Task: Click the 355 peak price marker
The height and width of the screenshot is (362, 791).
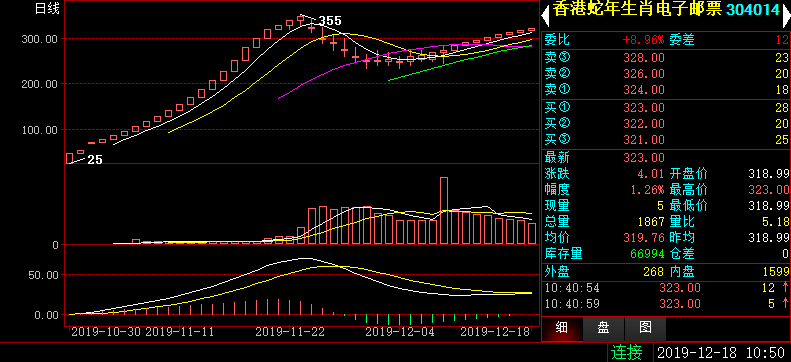Action: click(330, 21)
